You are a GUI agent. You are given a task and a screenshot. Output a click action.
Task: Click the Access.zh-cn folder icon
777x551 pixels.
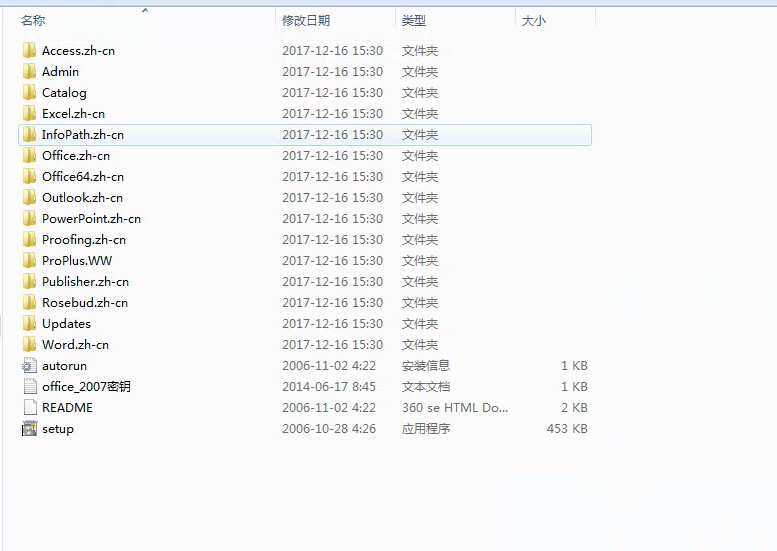click(30, 51)
